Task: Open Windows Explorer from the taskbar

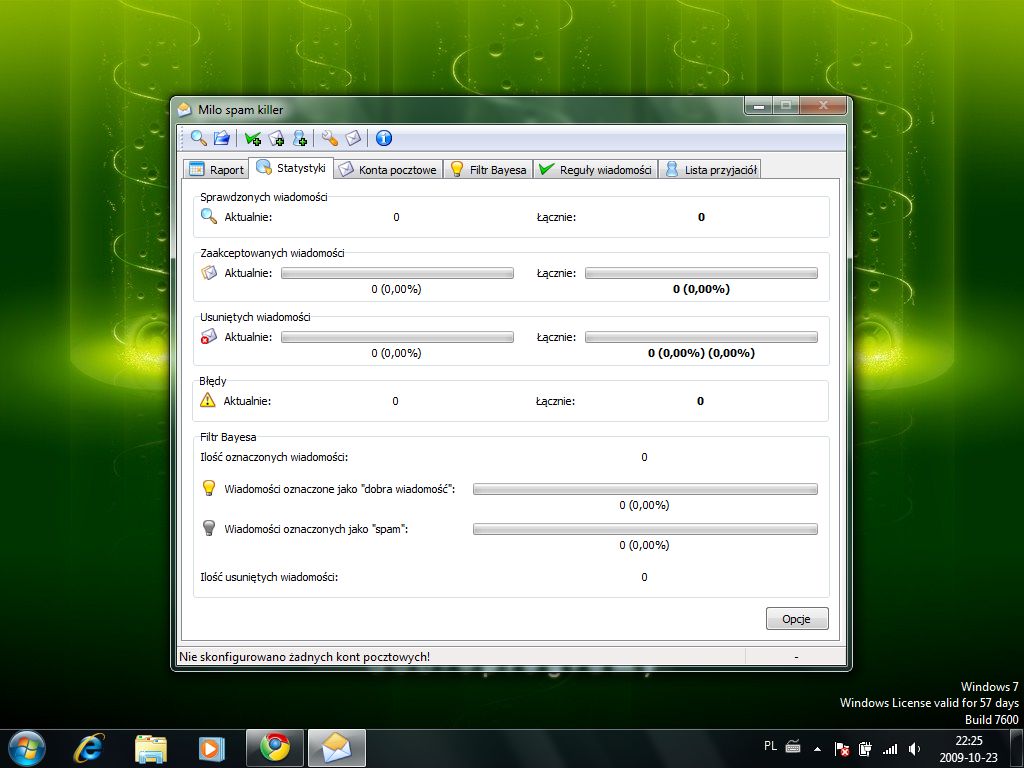Action: click(151, 748)
